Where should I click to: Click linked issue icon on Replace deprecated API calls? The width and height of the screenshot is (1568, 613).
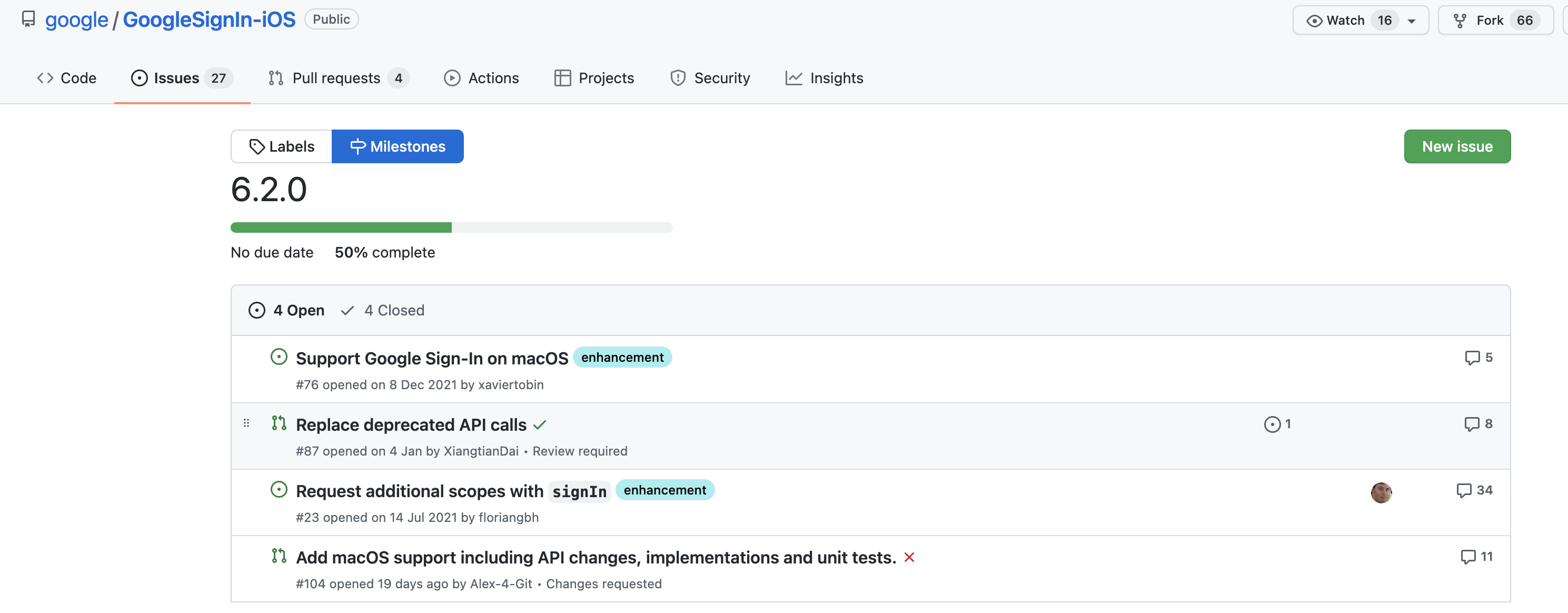click(1272, 424)
